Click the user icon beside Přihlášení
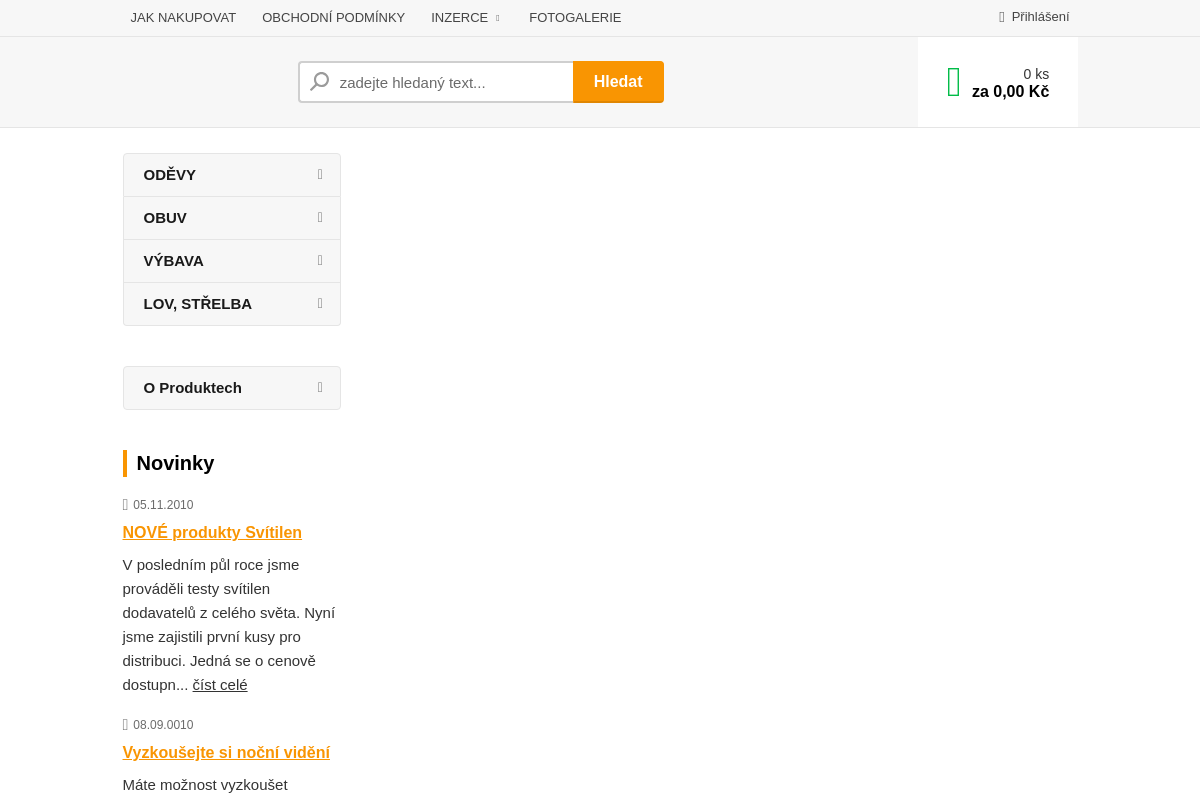Image resolution: width=1200 pixels, height=800 pixels. coord(1002,17)
